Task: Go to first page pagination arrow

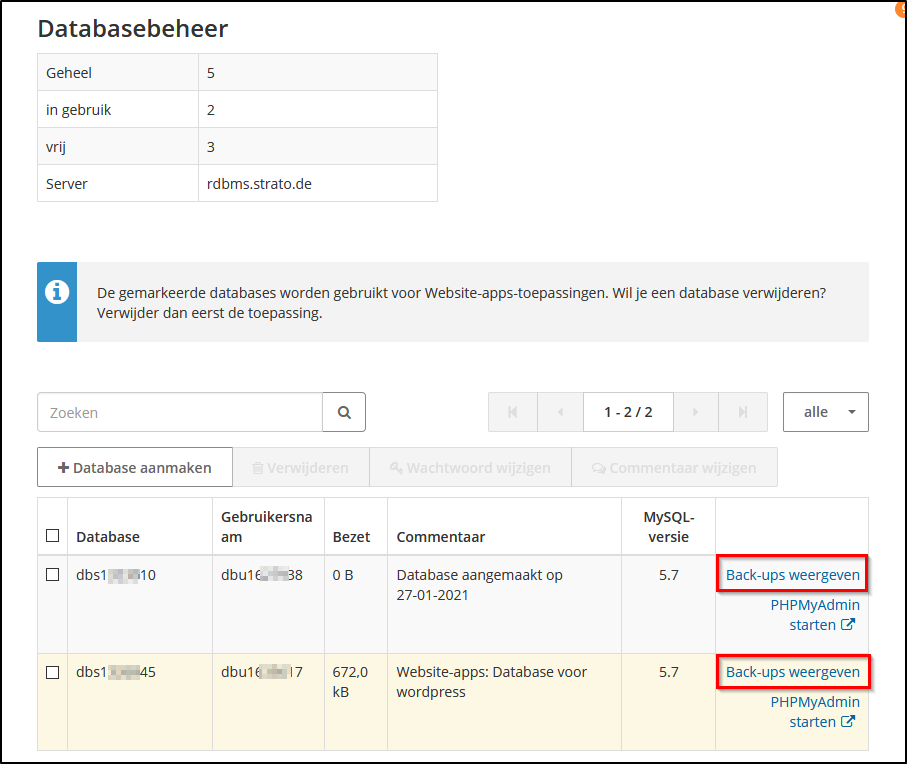Action: (x=513, y=412)
